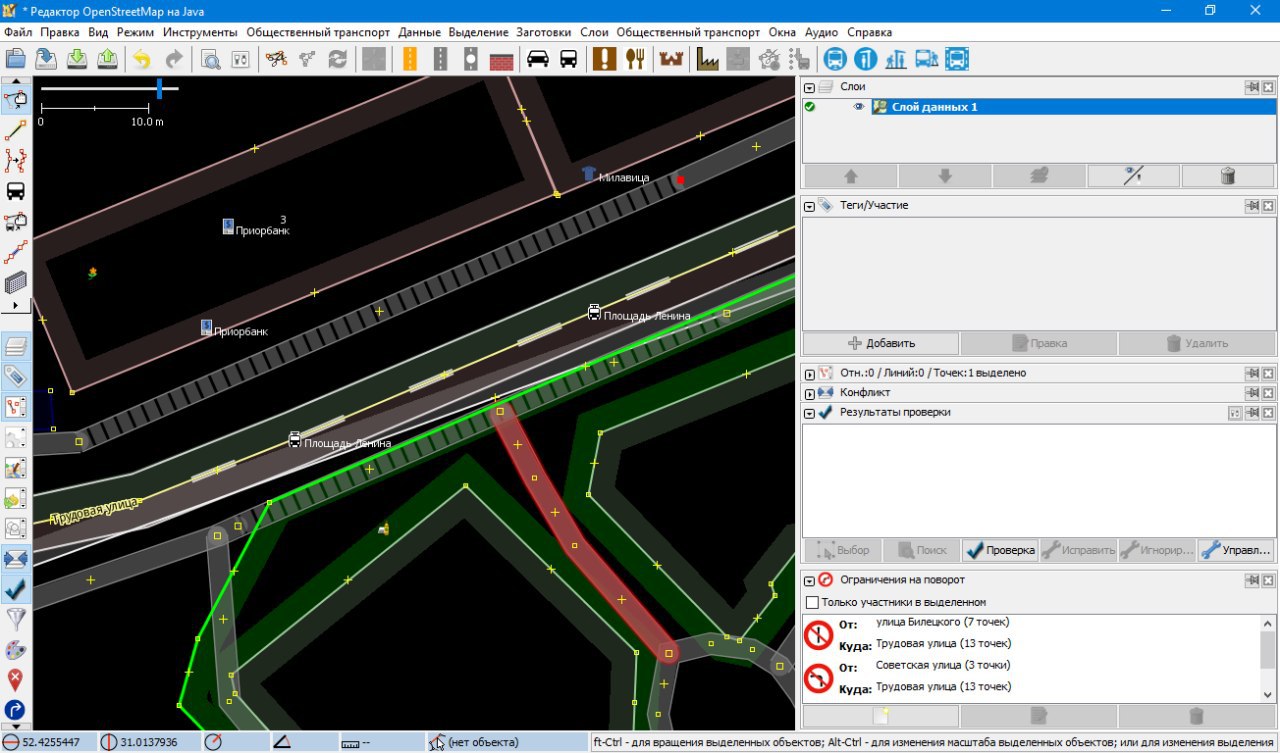Viewport: 1280px width, 753px height.
Task: Expand the Конфликт panel
Action: (x=809, y=393)
